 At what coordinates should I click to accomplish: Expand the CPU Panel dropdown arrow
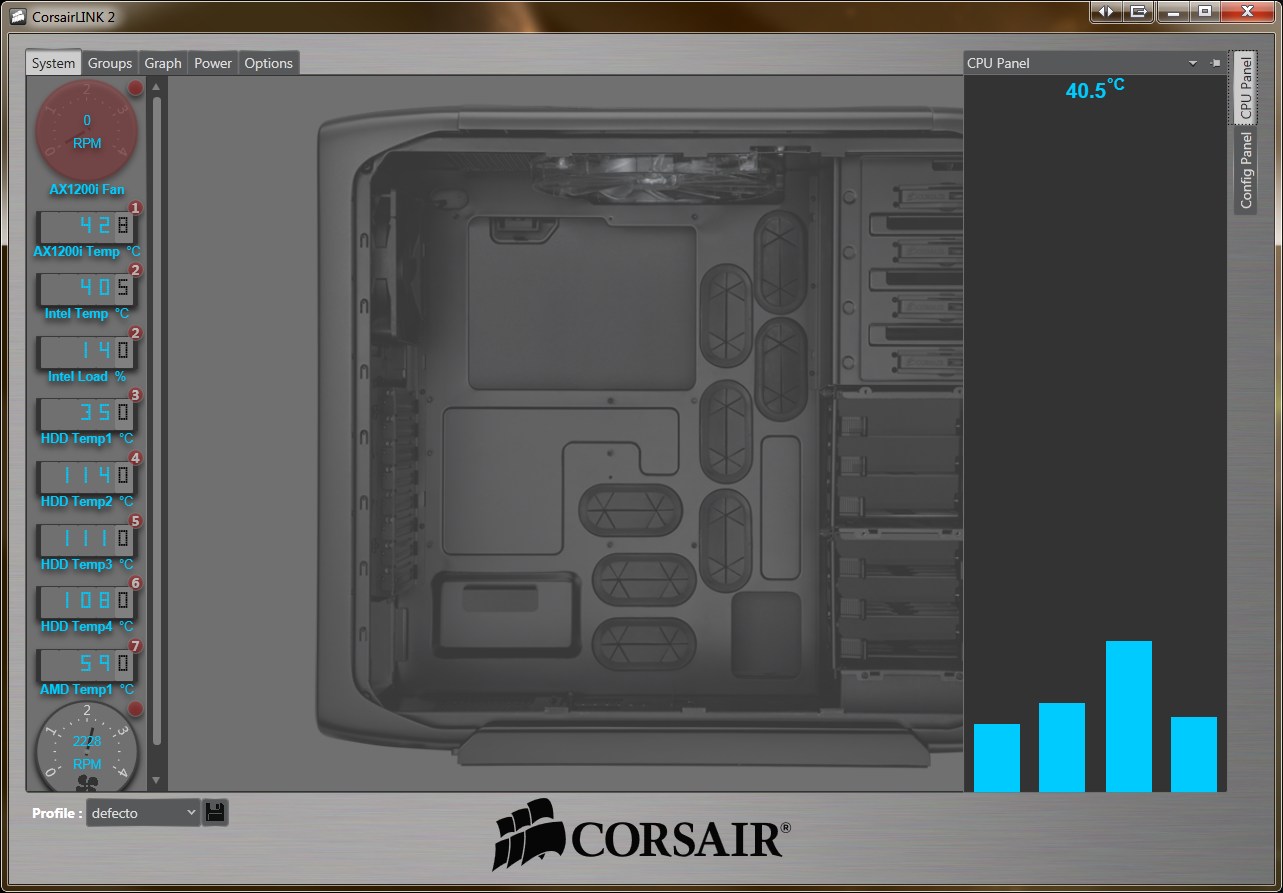click(1193, 63)
